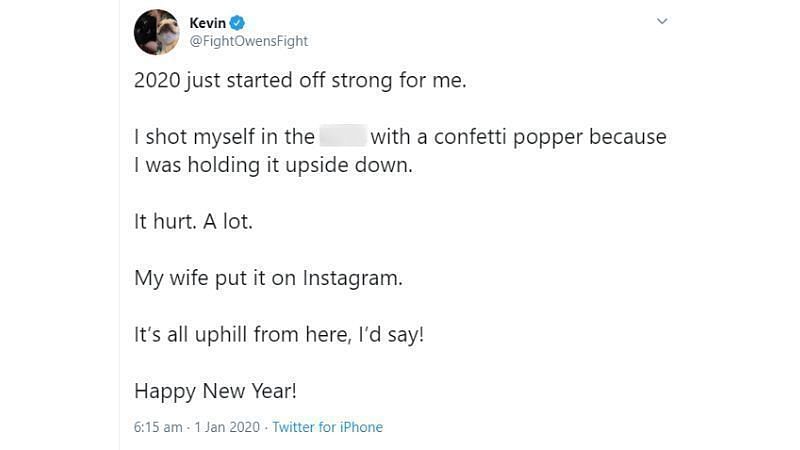Select the 1 Jan 2020 date

[x=227, y=427]
